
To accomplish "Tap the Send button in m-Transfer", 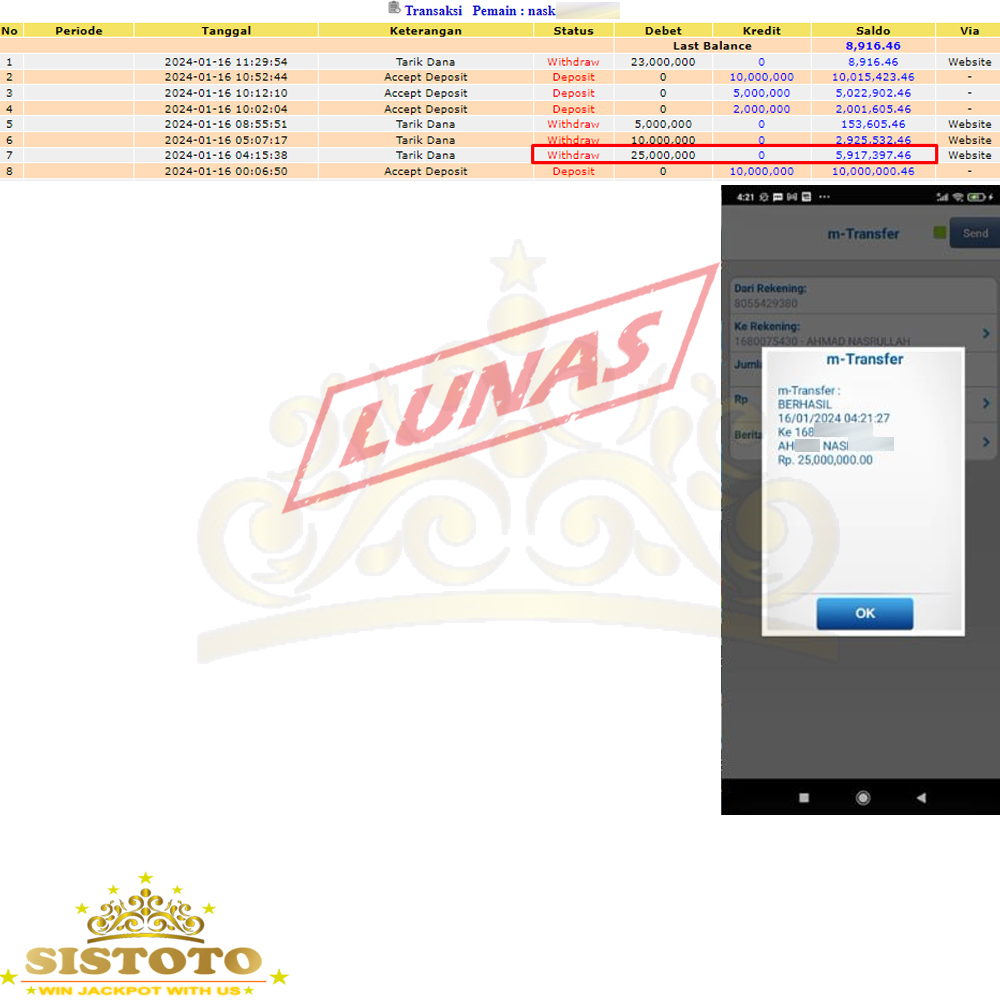I will click(x=974, y=233).
